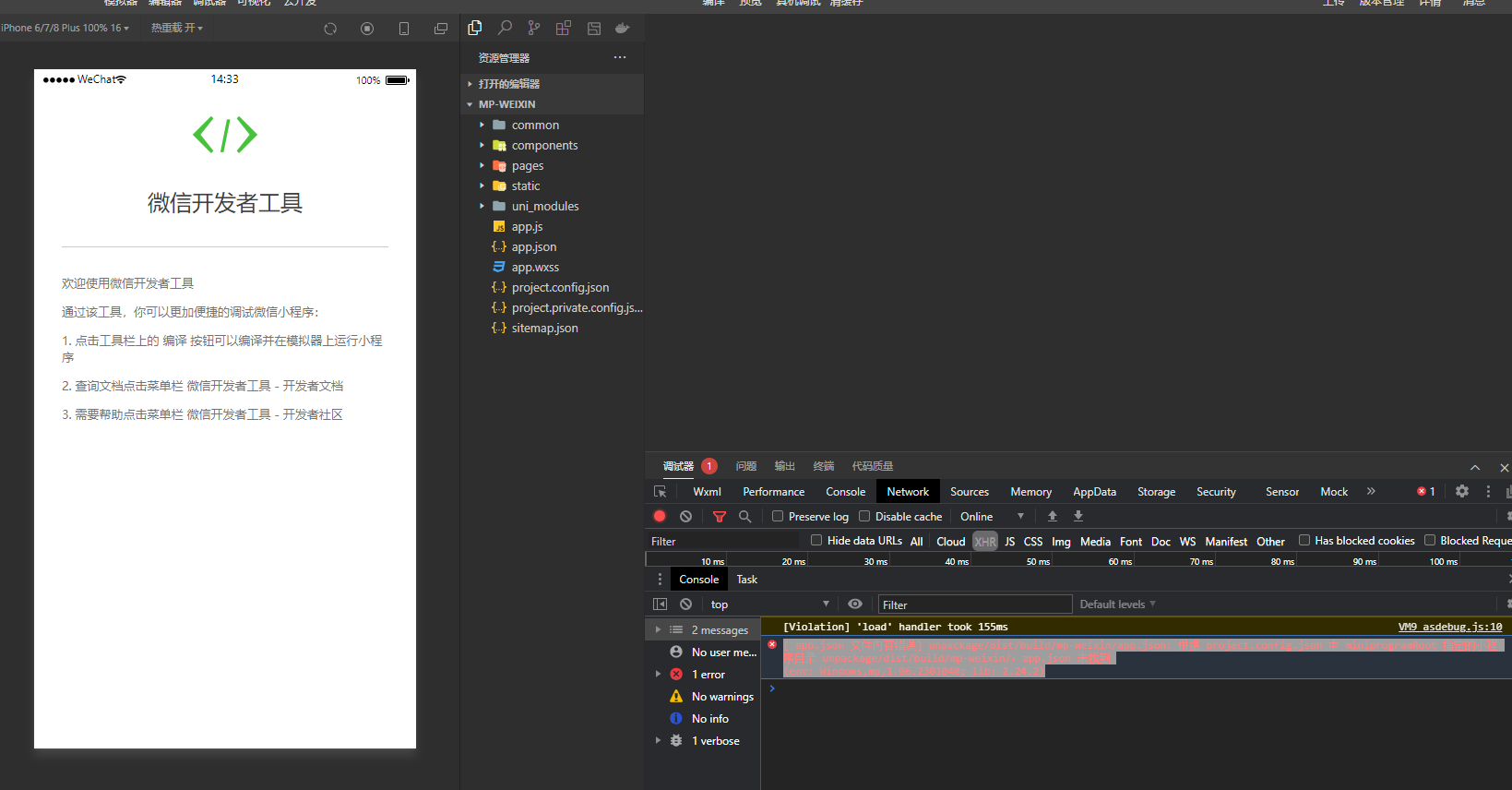Open the devtools settings gear
1512x790 pixels.
[1462, 492]
